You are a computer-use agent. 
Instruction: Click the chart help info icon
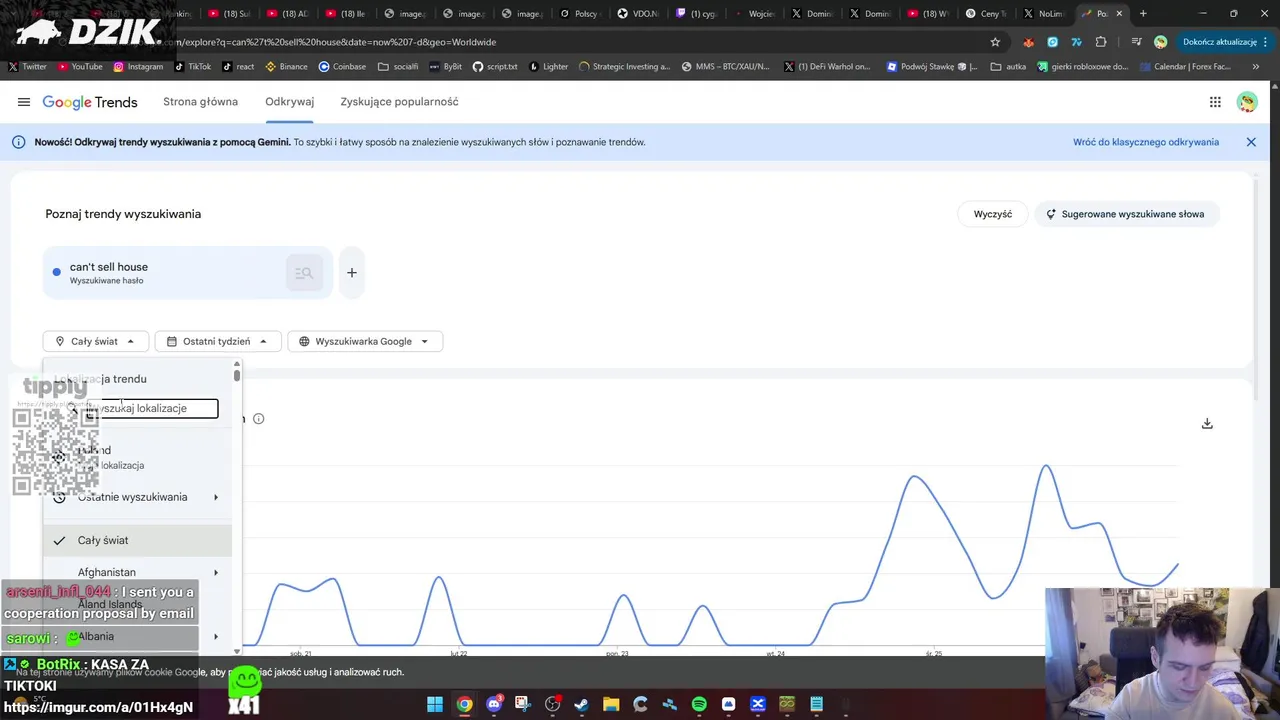tap(258, 419)
